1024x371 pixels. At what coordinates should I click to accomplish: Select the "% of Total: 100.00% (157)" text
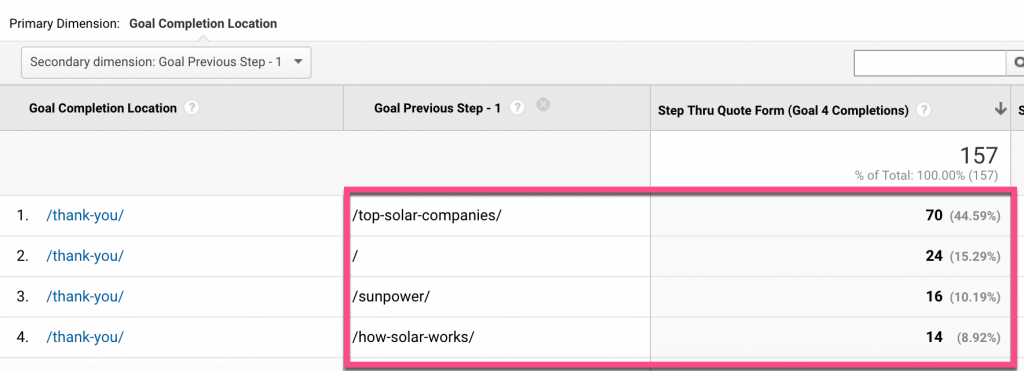927,175
